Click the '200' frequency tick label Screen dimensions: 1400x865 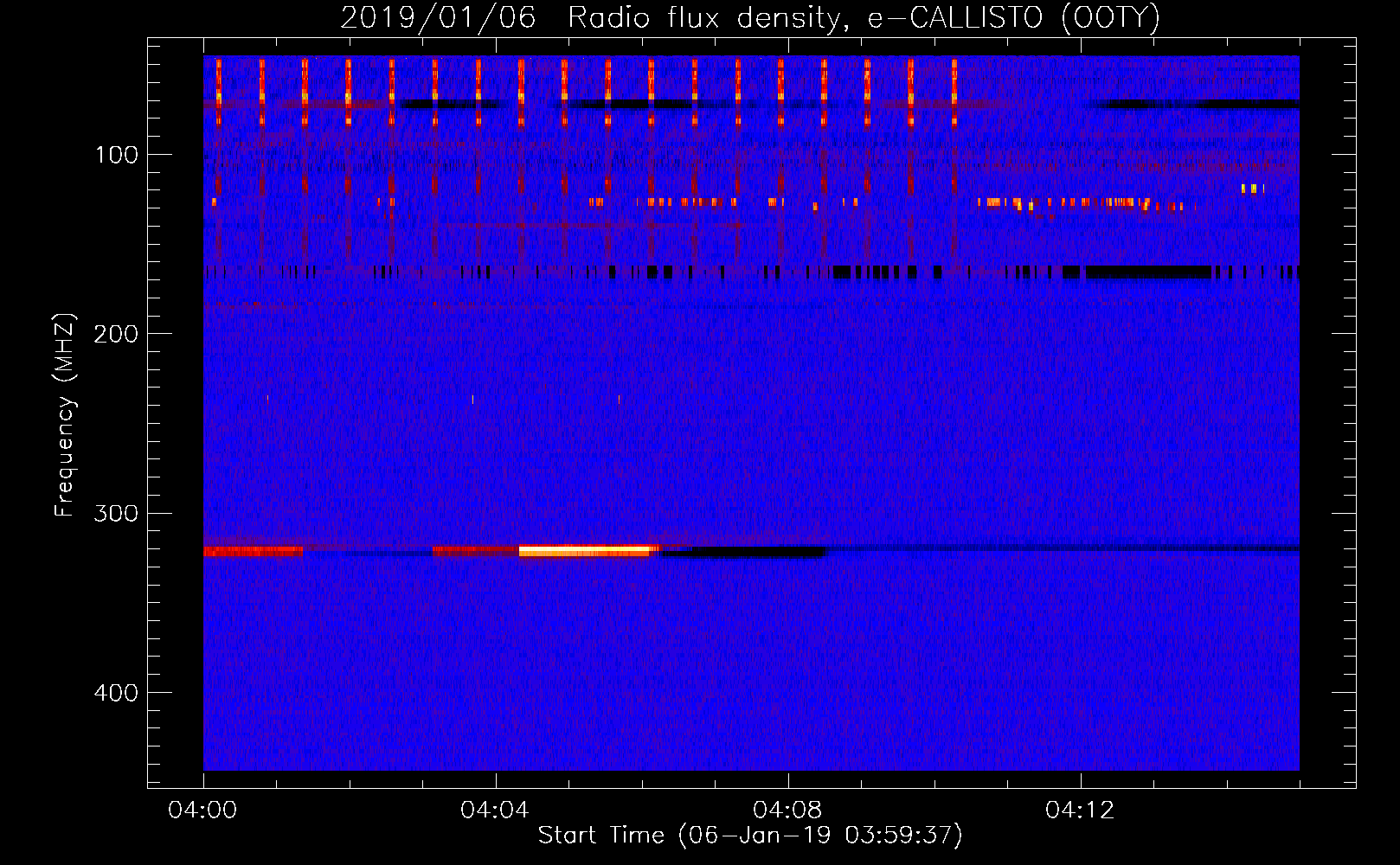pos(116,334)
